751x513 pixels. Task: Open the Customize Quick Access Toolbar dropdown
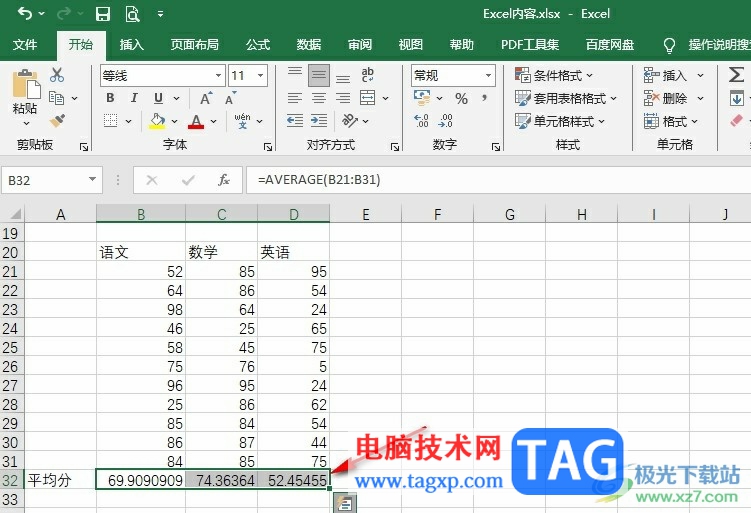160,14
